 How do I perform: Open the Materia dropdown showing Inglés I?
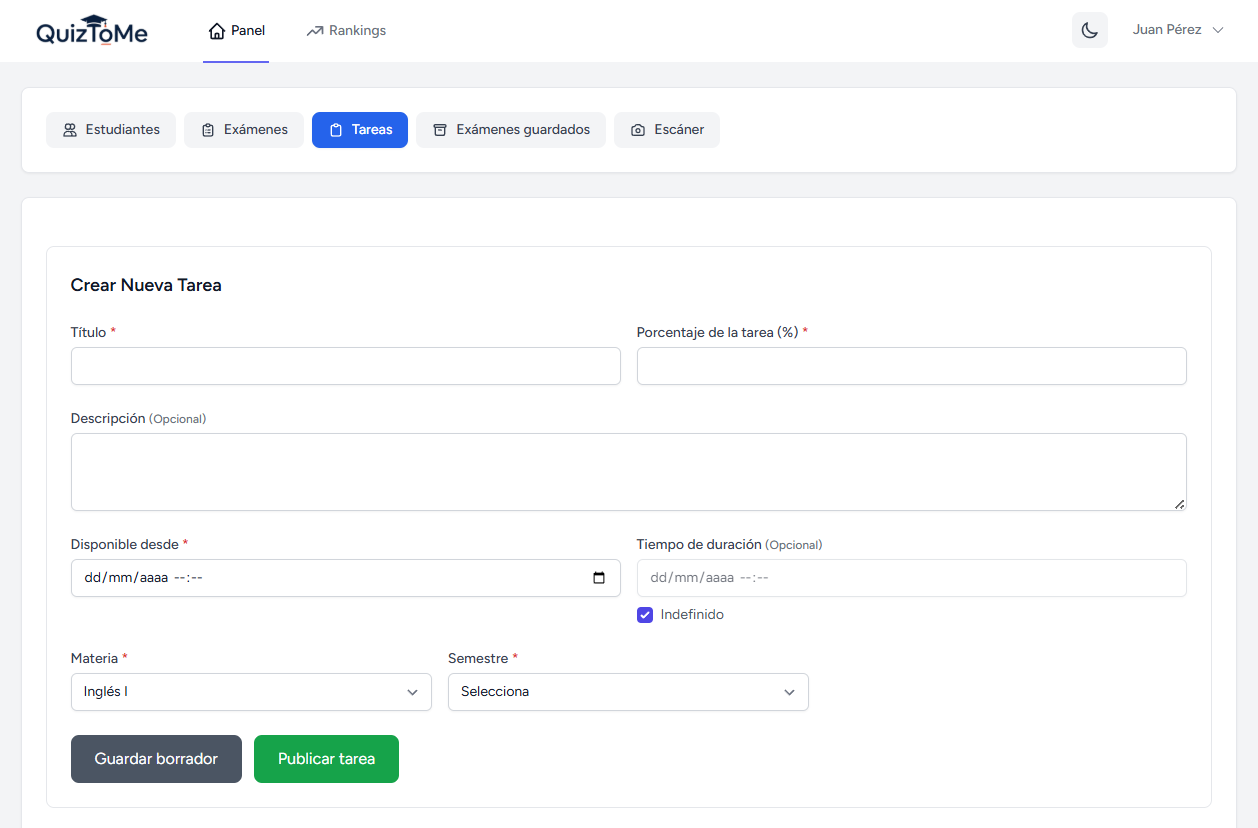251,691
